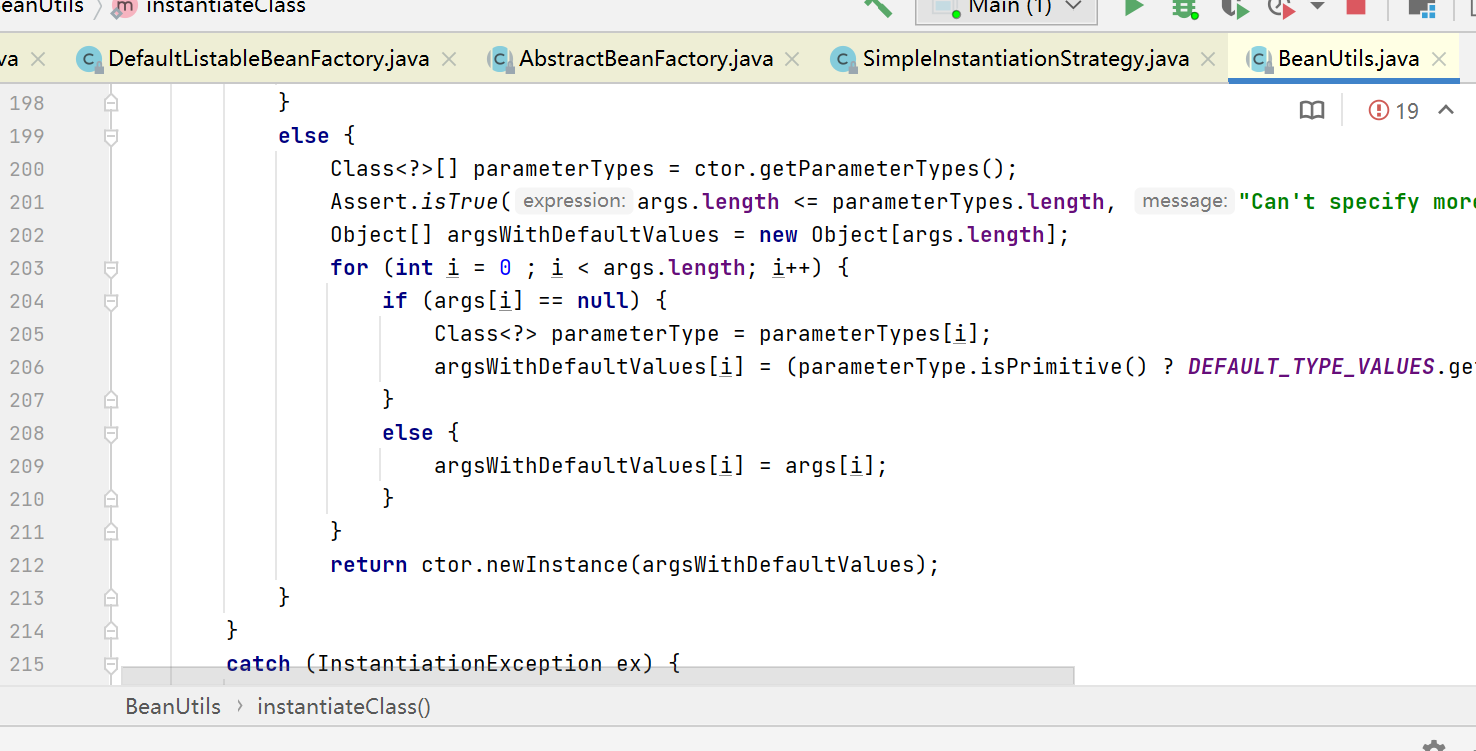
Task: Click fold end marker at line 213
Action: click(x=111, y=598)
